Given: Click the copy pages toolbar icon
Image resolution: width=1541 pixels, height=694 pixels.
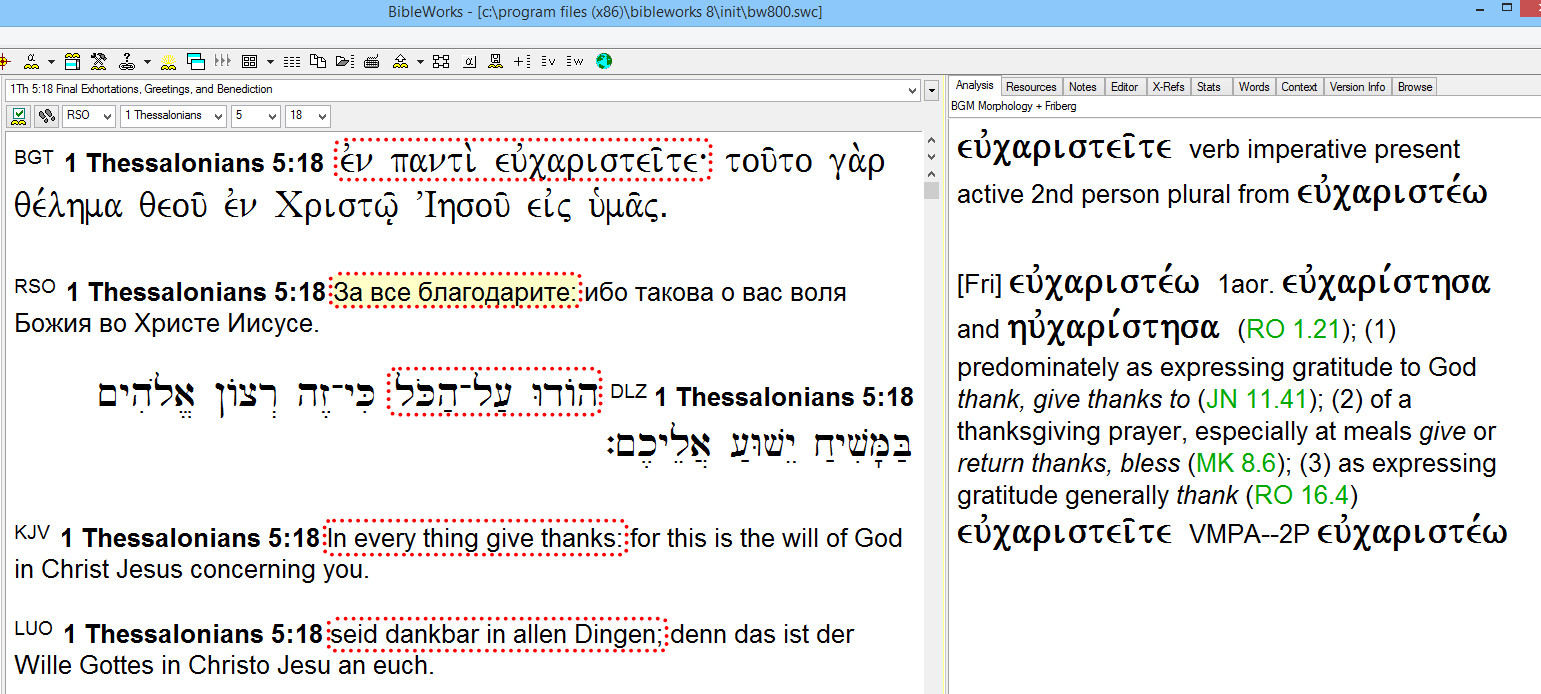Looking at the screenshot, I should tap(318, 61).
